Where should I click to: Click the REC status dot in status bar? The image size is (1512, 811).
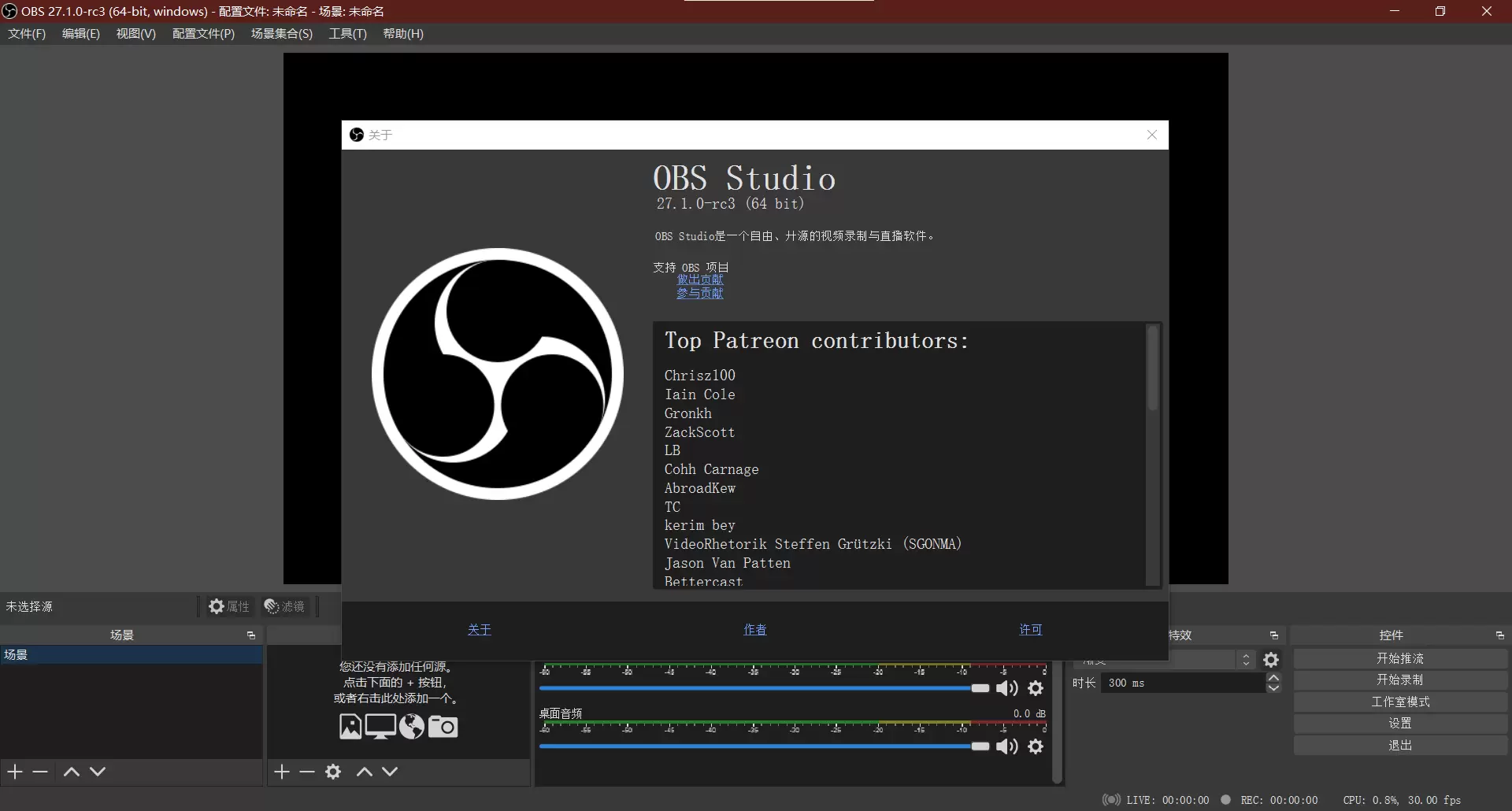click(x=1226, y=800)
